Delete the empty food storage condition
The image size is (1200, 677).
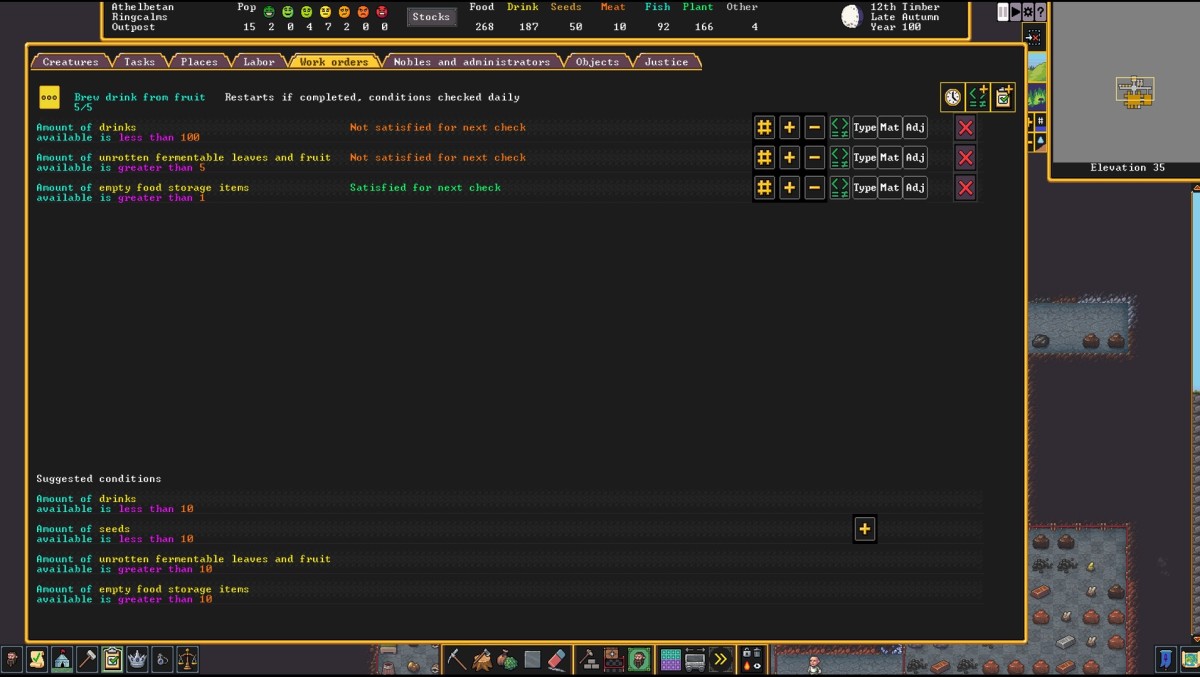965,188
